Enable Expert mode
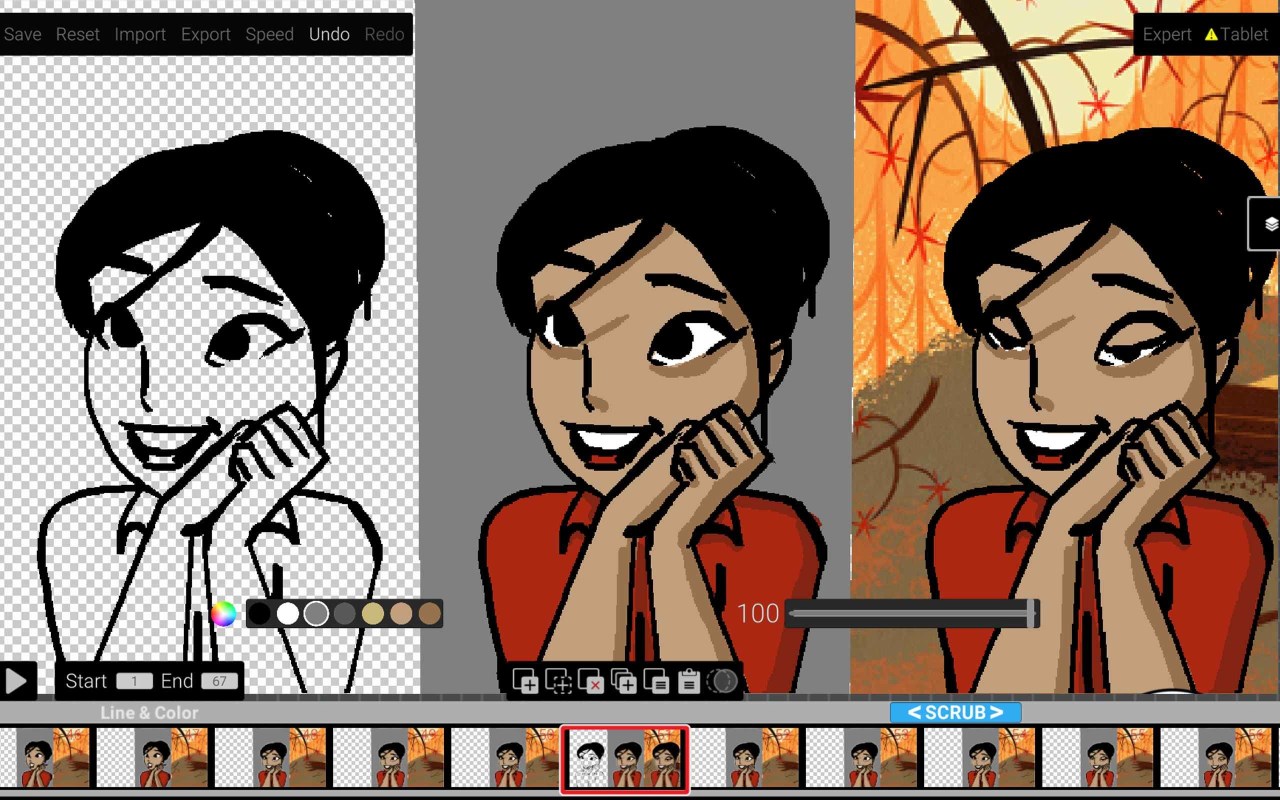The image size is (1280, 800). 1167,34
